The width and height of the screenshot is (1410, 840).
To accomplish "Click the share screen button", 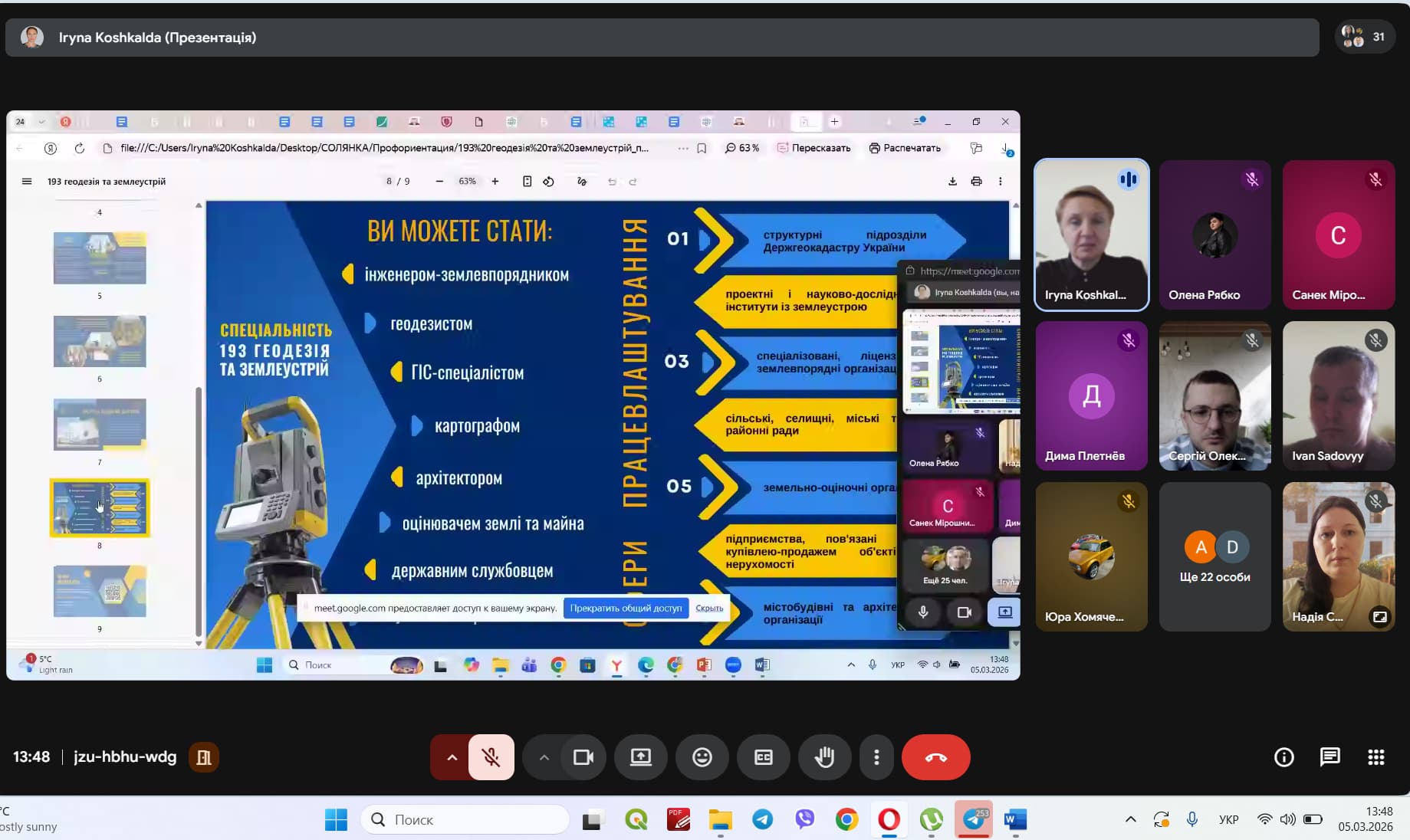I will pos(640,757).
